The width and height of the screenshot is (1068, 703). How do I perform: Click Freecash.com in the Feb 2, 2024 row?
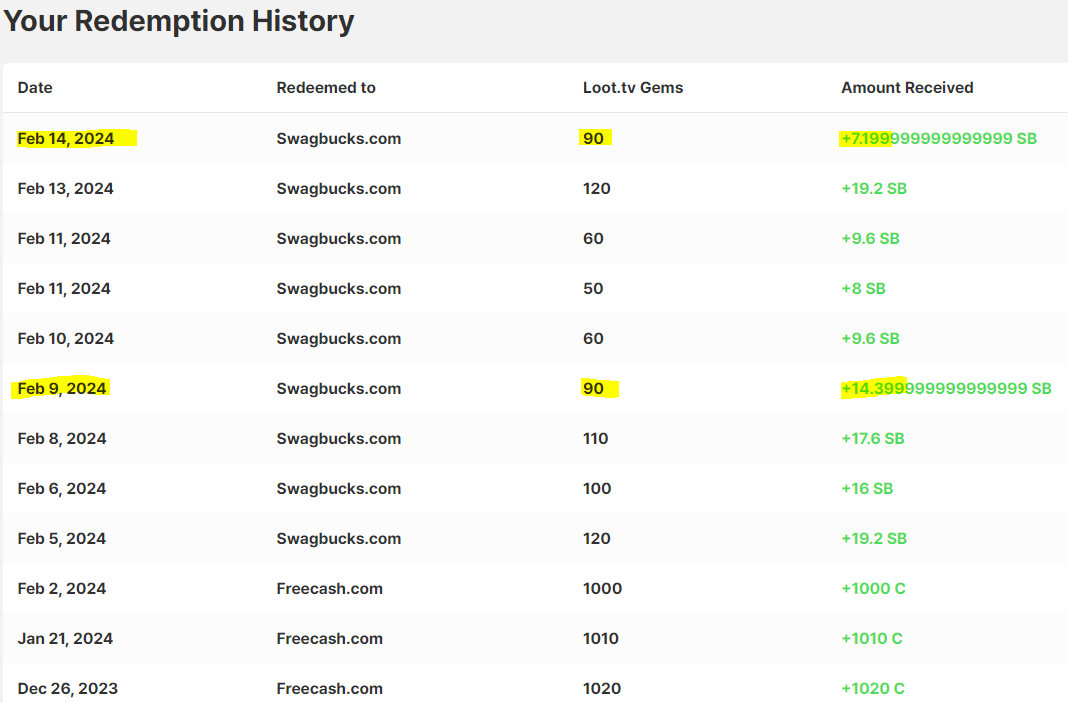click(330, 589)
